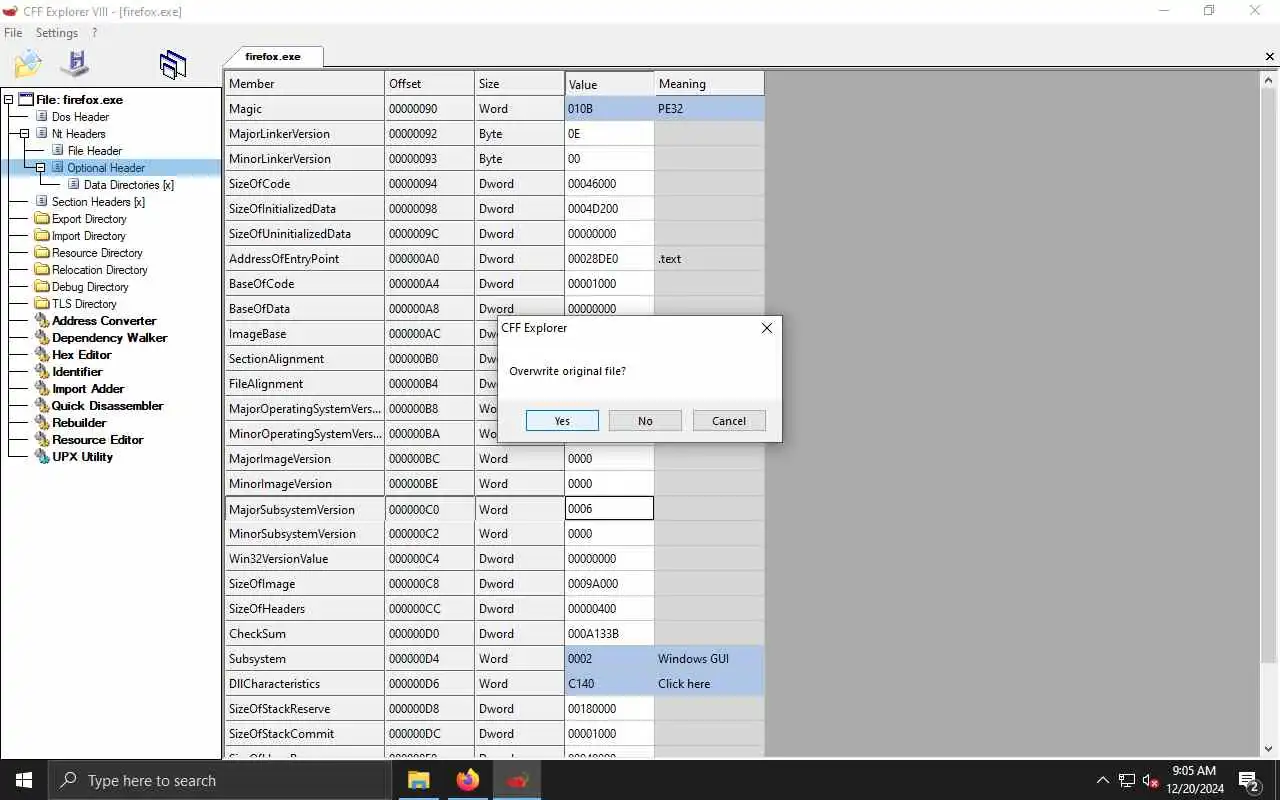Select the Subsystem value 0002
Image resolution: width=1280 pixels, height=800 pixels.
pyautogui.click(x=609, y=659)
